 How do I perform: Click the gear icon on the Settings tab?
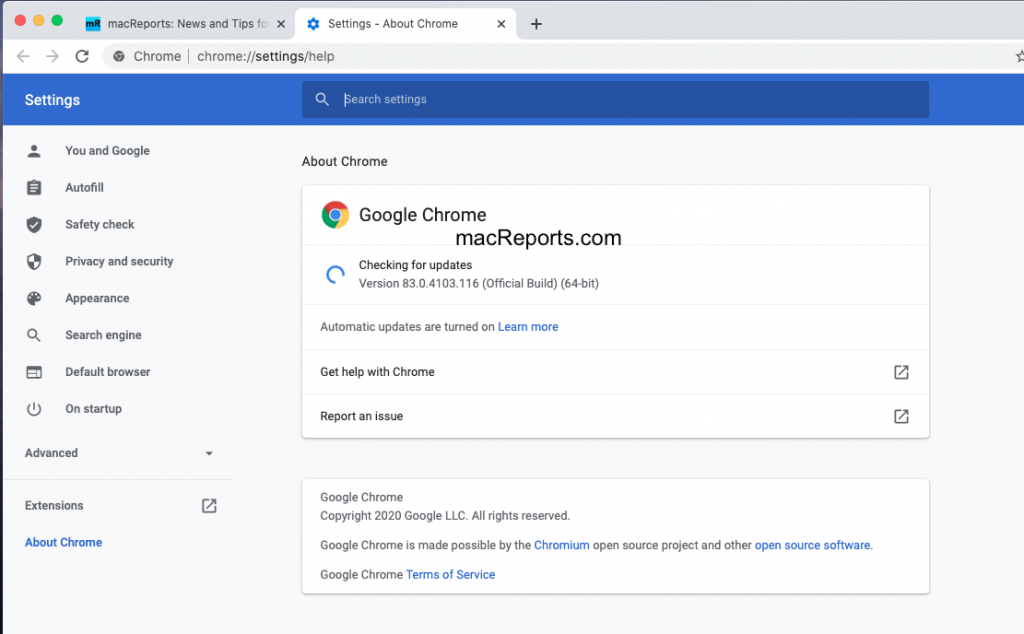pos(313,24)
